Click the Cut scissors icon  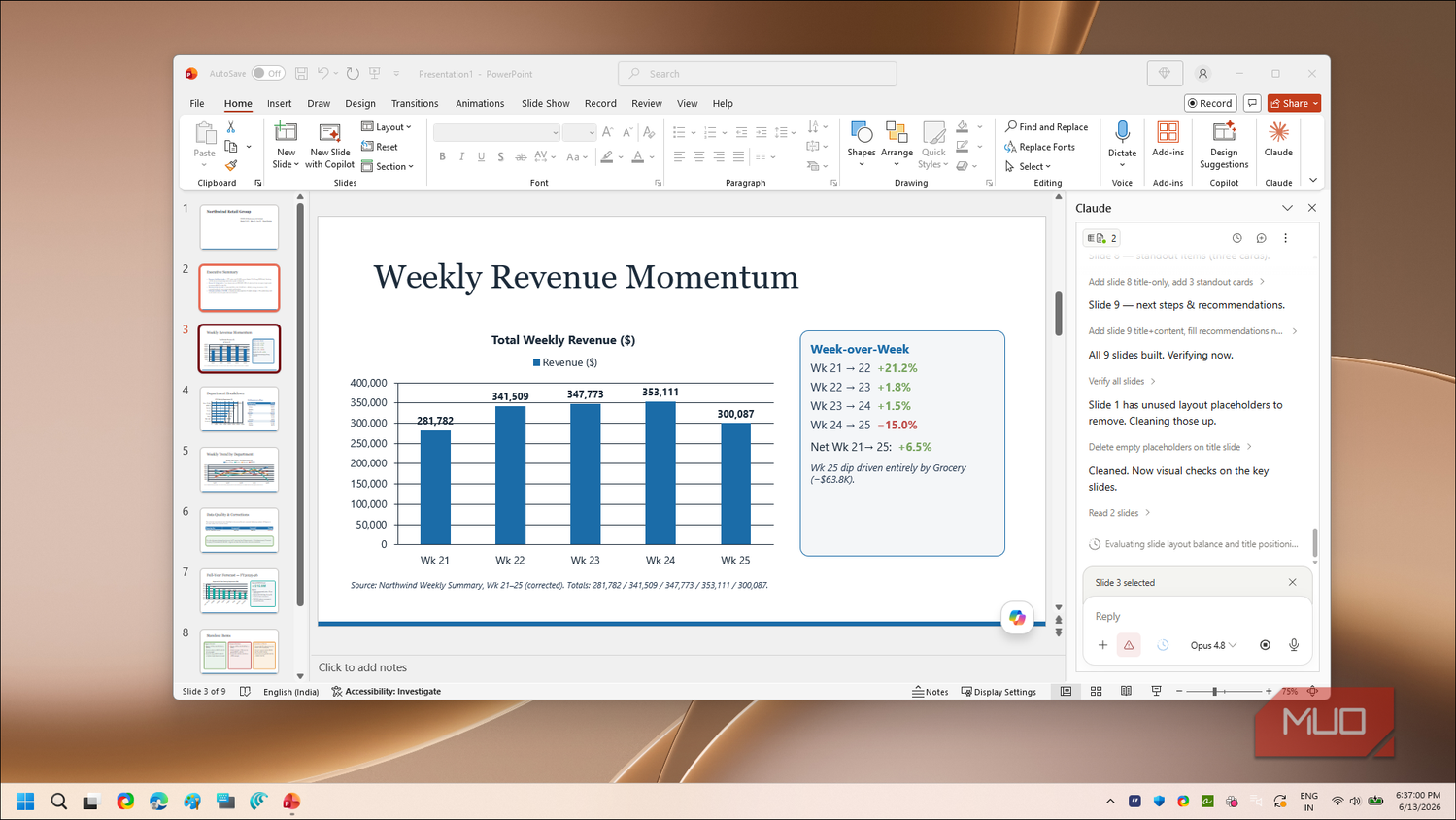pos(231,127)
